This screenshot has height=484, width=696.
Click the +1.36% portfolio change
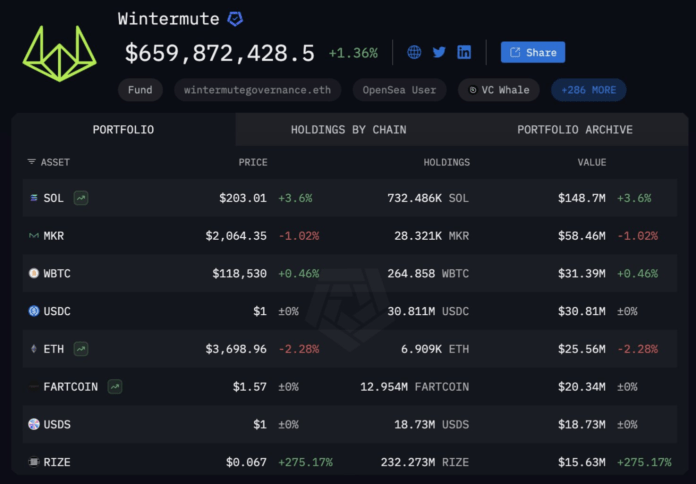[353, 53]
